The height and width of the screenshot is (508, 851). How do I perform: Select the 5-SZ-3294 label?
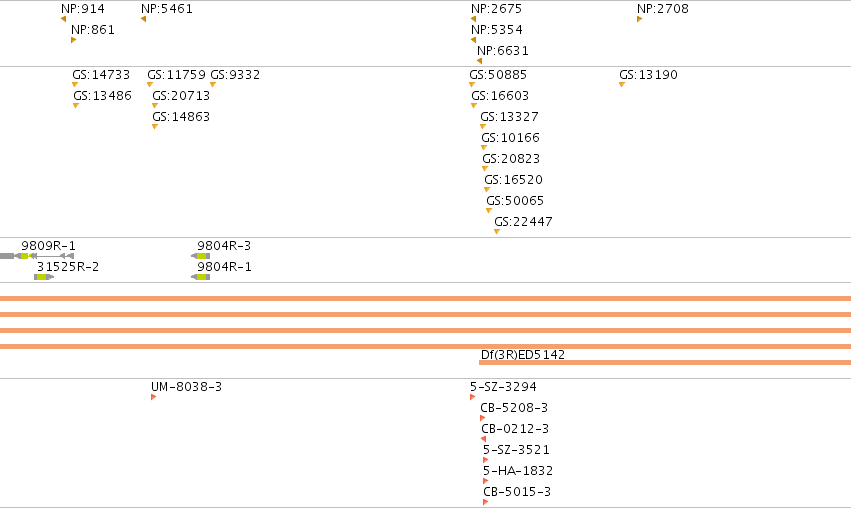[x=503, y=387]
